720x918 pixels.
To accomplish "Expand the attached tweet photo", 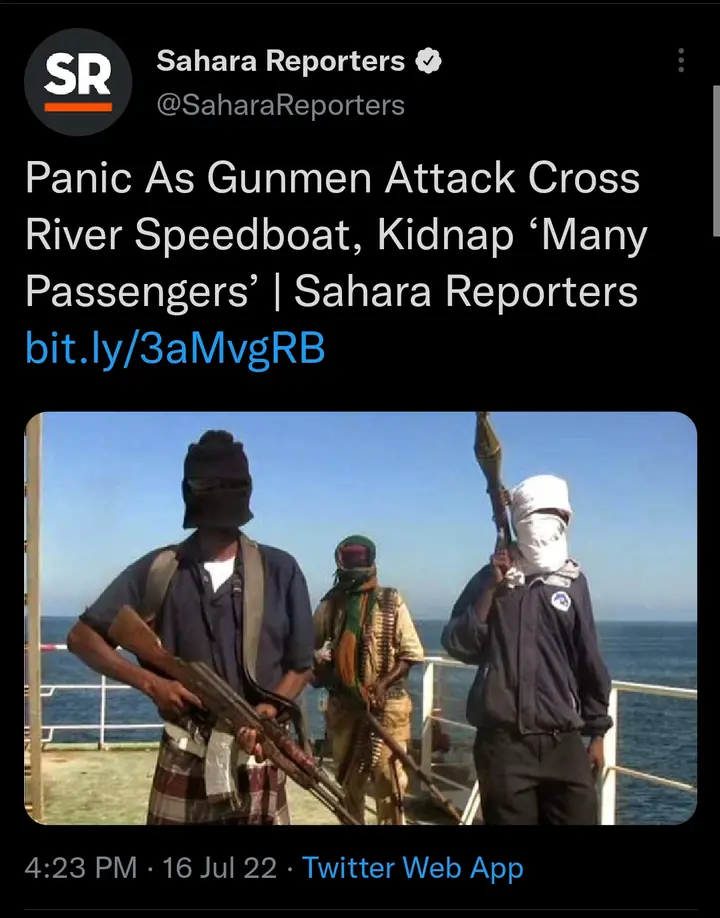I will (x=361, y=618).
